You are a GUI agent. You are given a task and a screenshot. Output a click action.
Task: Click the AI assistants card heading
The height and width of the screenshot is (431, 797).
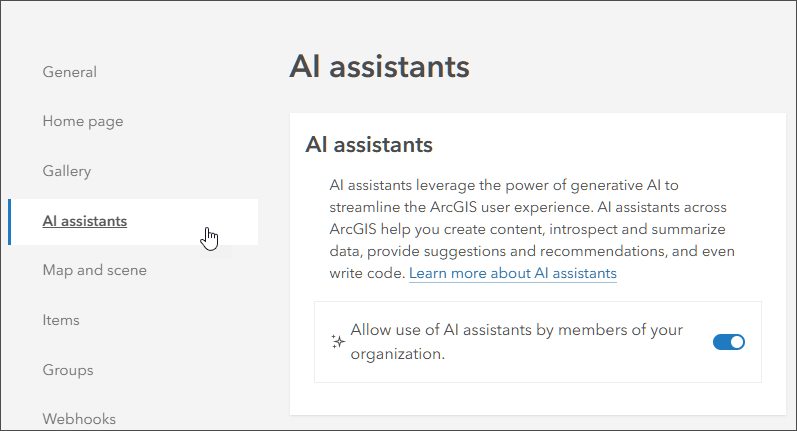click(x=369, y=144)
